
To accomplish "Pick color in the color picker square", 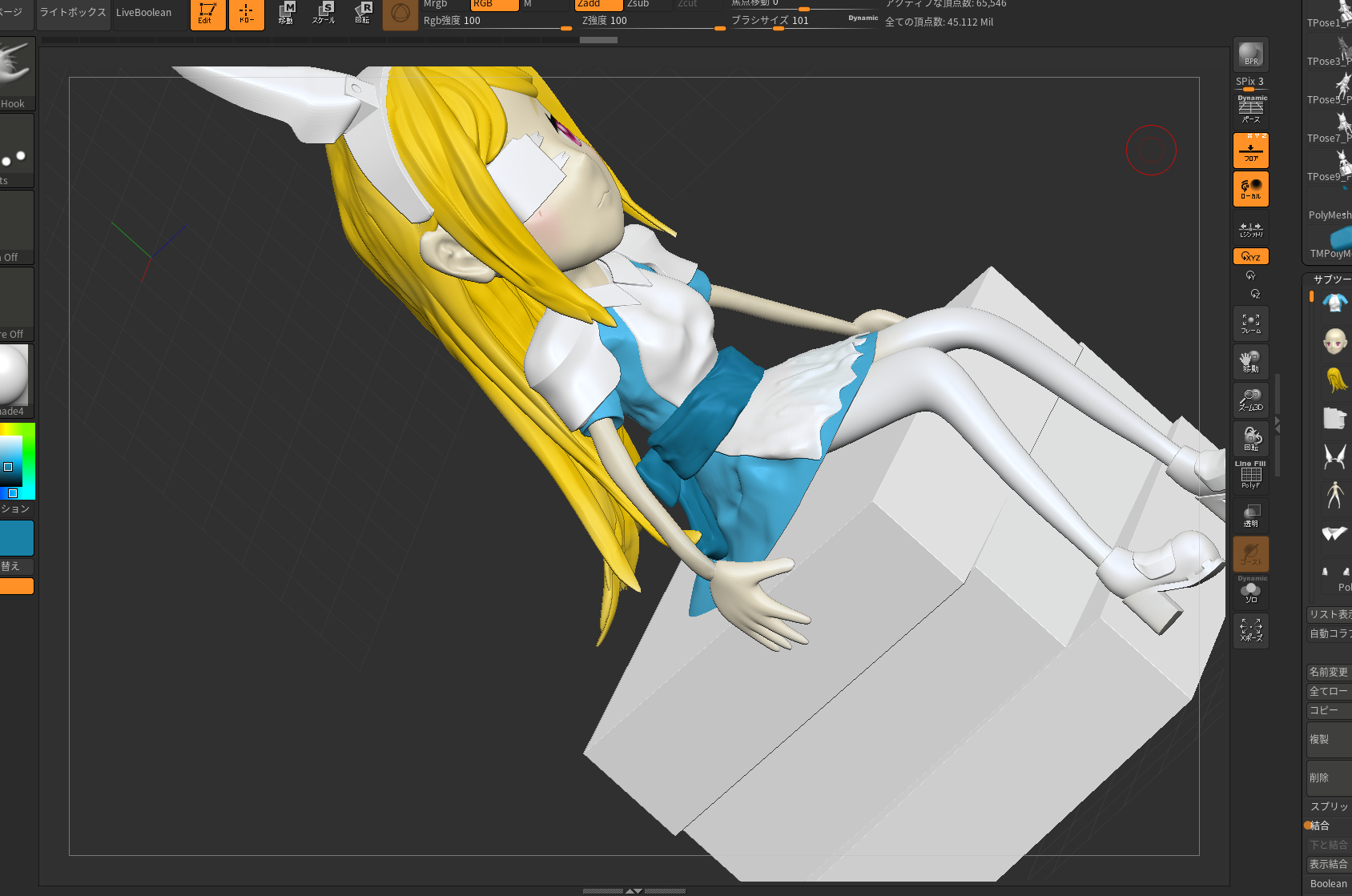I will (x=17, y=461).
